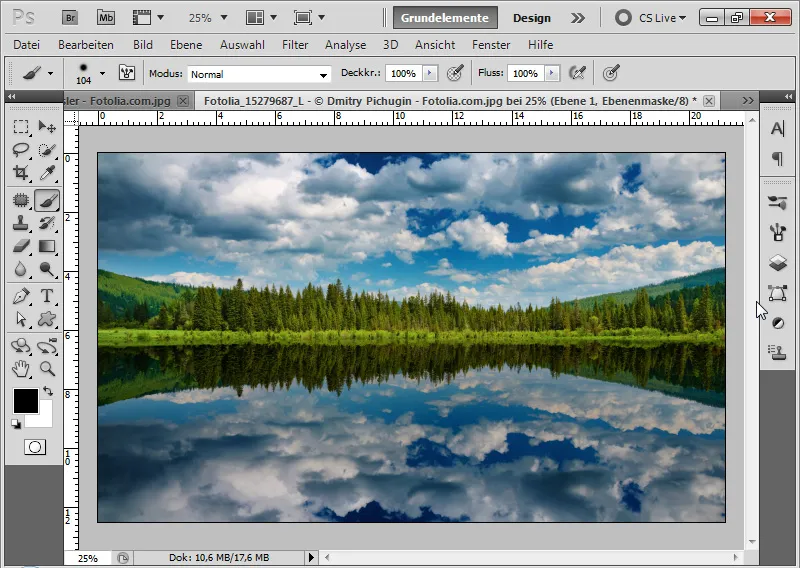Toggle Quick Mask mode
The height and width of the screenshot is (568, 800).
tap(35, 447)
